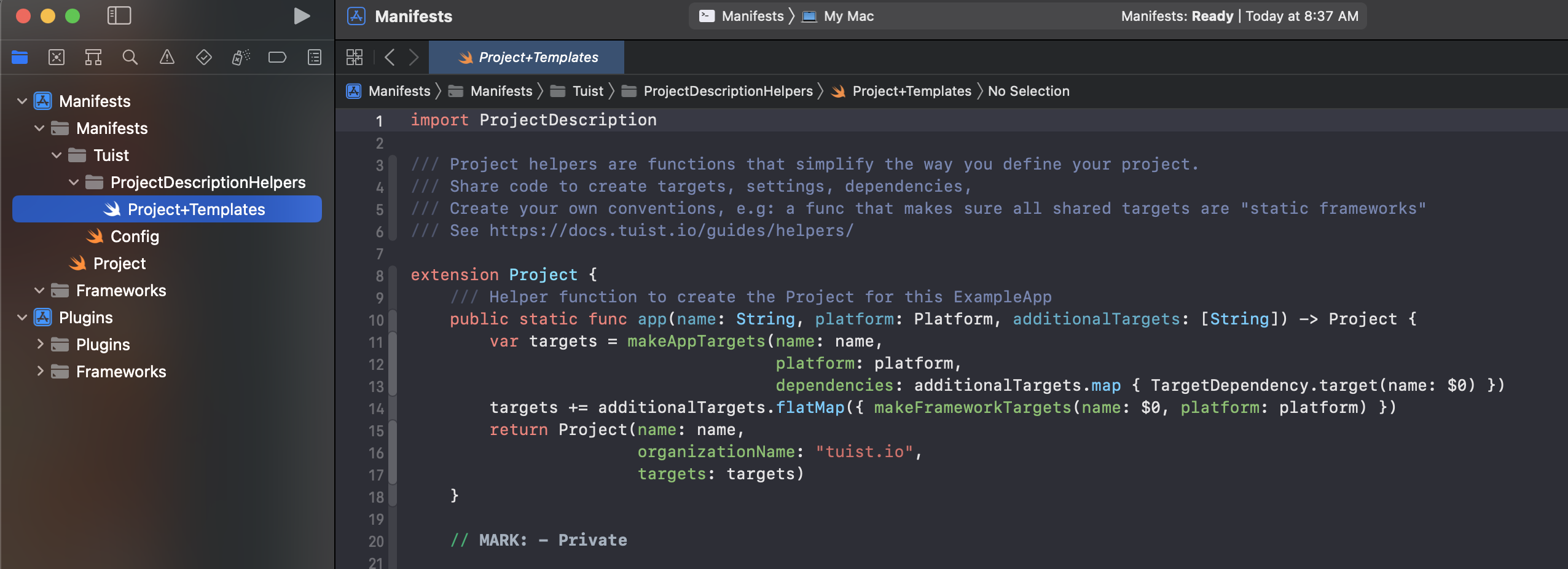
Task: Open the Project swift file
Action: [x=108, y=263]
